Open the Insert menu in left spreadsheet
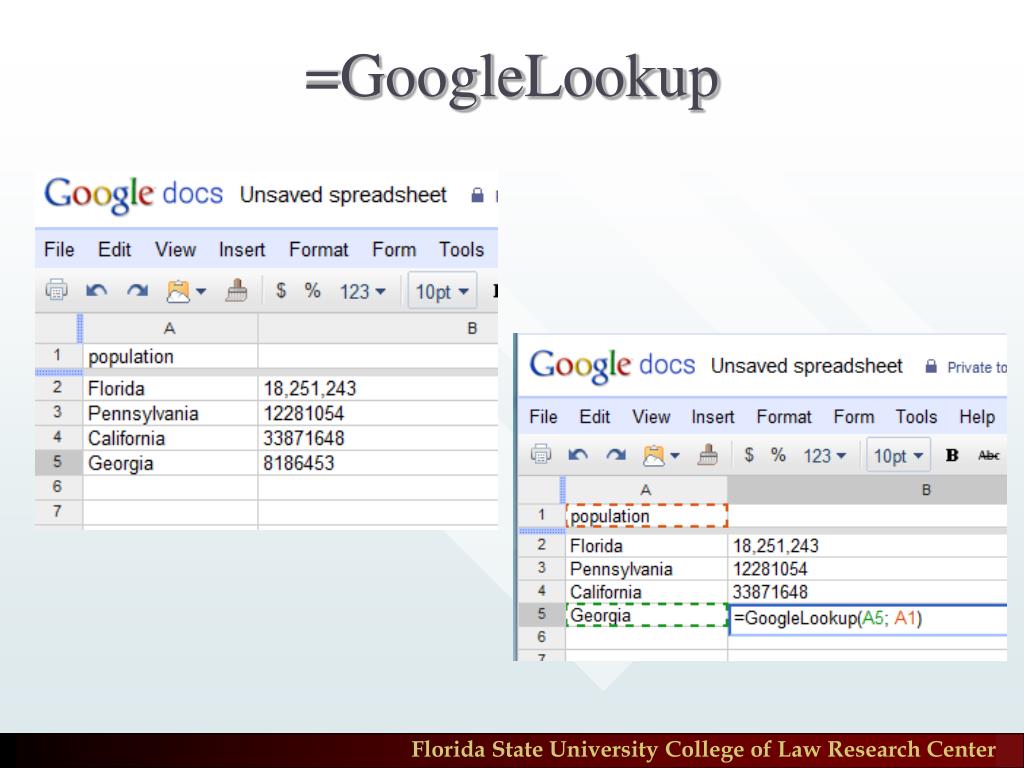Screen dimensions: 1024x768 [242, 249]
